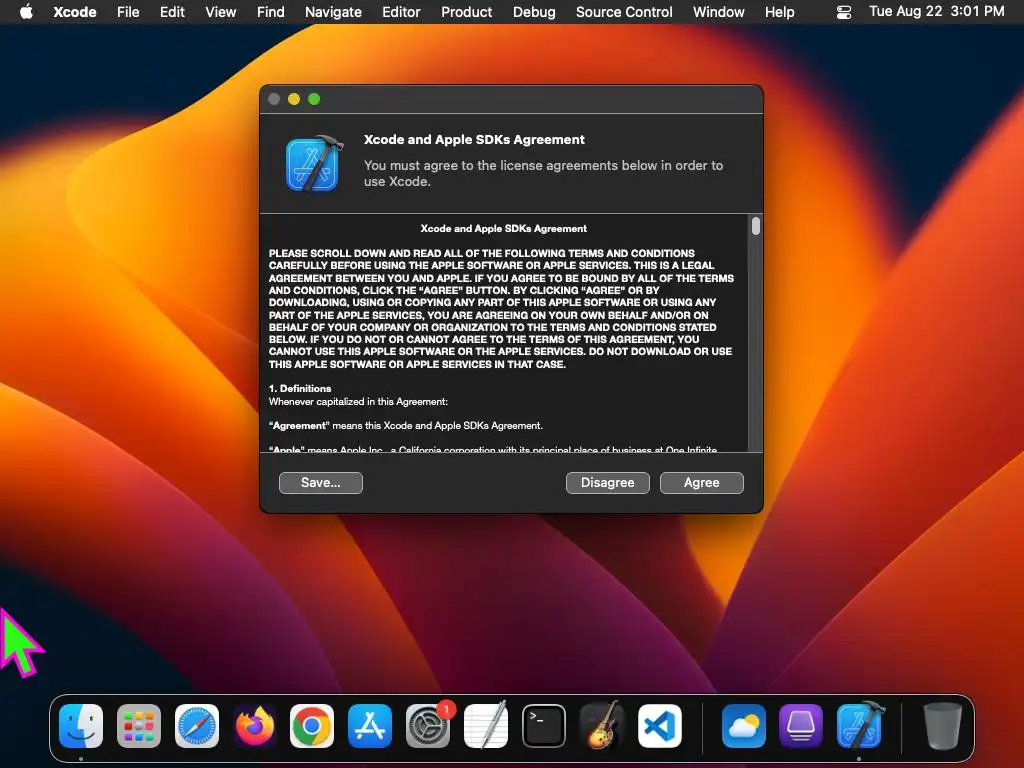This screenshot has height=768, width=1024.
Task: Click the date and time in menu bar
Action: pyautogui.click(x=936, y=12)
